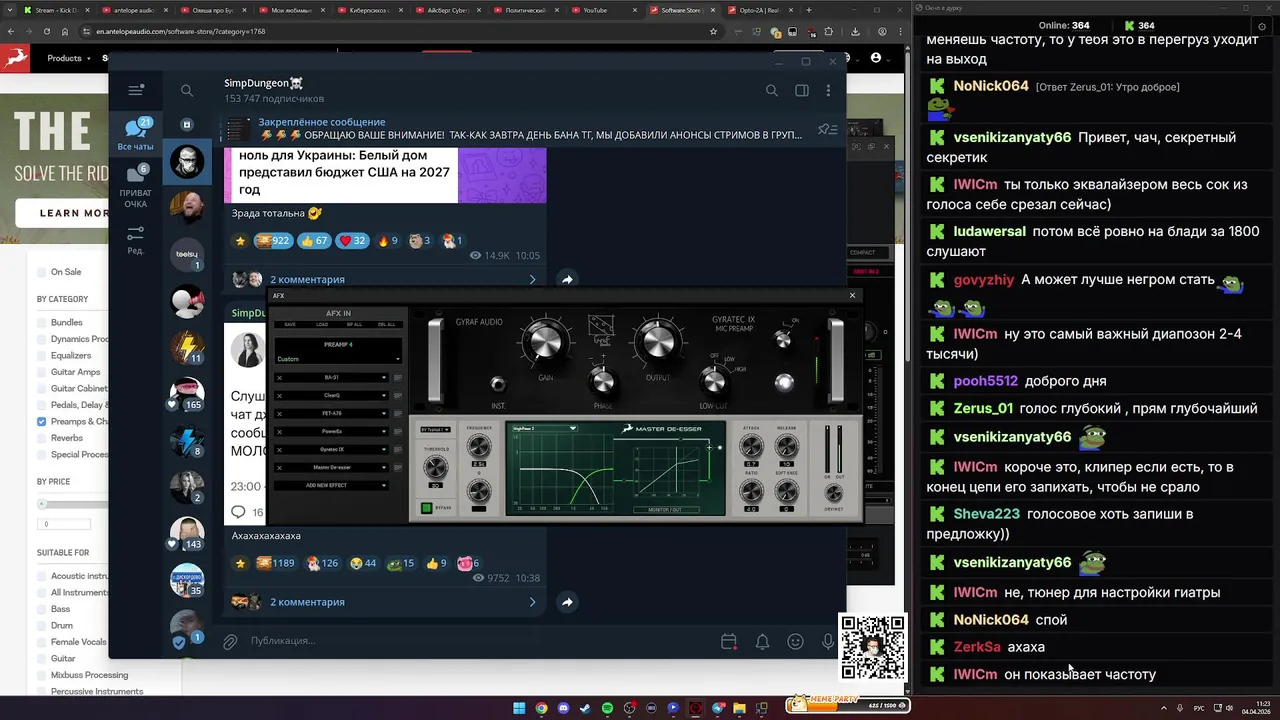
Task: Open the channel three-dot menu
Action: [x=828, y=90]
